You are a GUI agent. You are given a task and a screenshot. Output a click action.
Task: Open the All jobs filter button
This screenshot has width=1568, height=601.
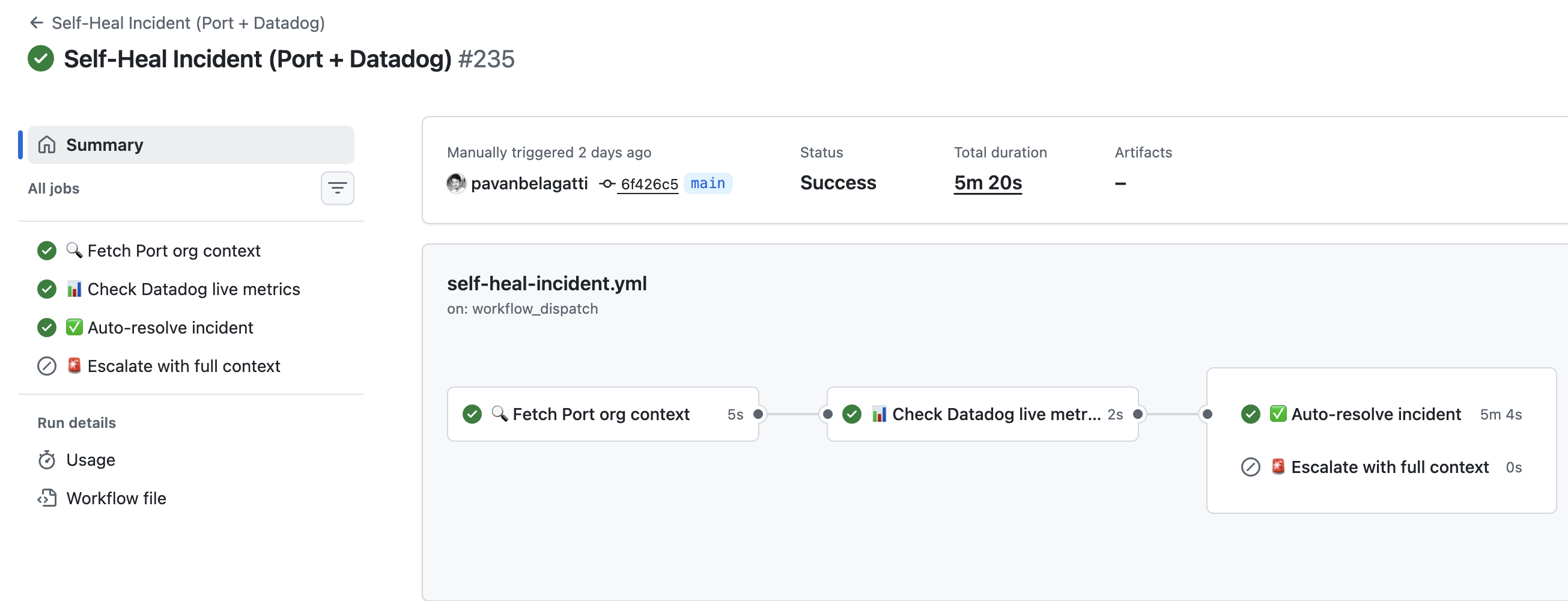(x=337, y=188)
